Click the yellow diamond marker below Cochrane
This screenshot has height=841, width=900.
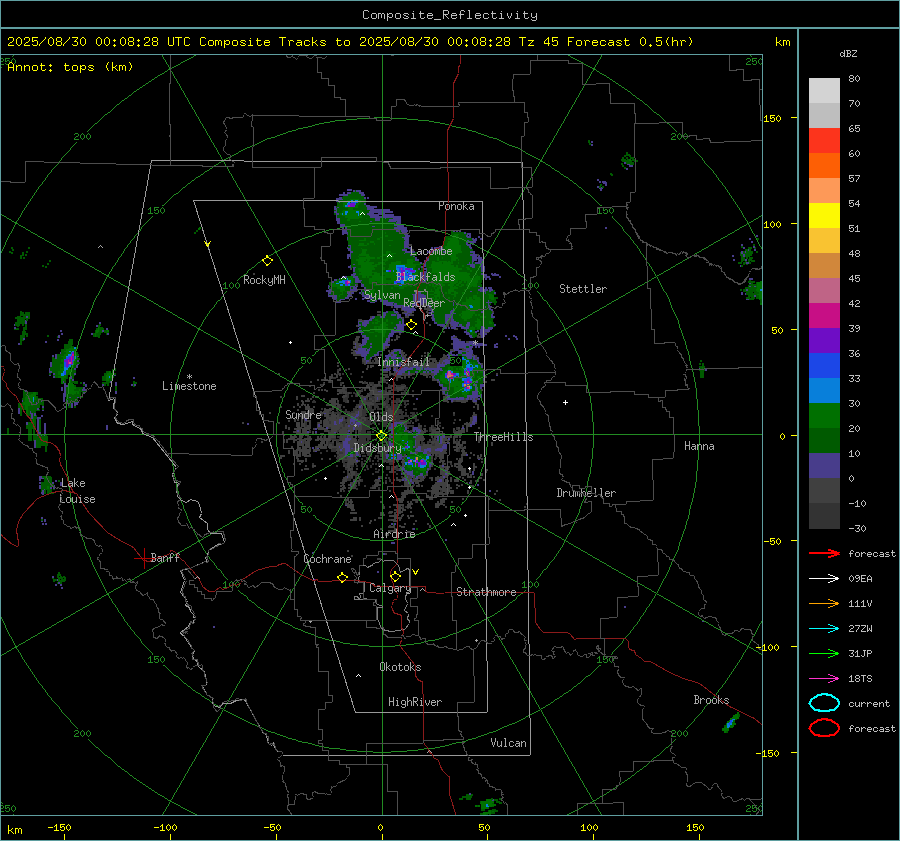(x=342, y=577)
